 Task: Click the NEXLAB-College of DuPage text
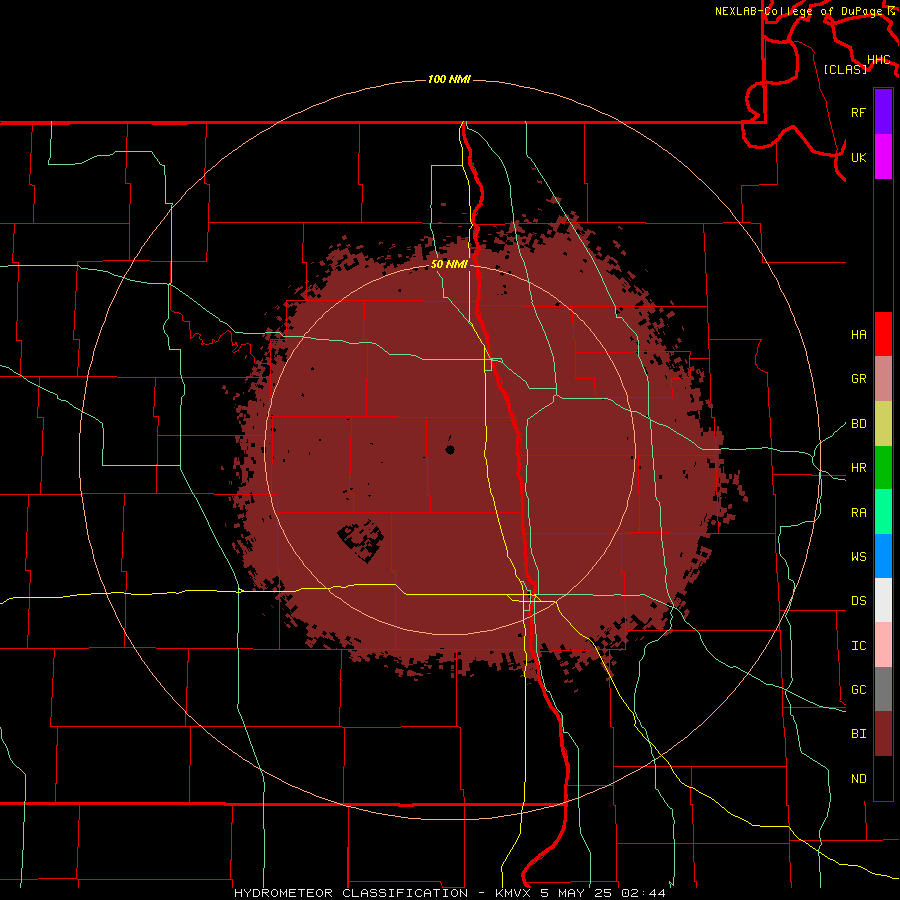coord(798,11)
